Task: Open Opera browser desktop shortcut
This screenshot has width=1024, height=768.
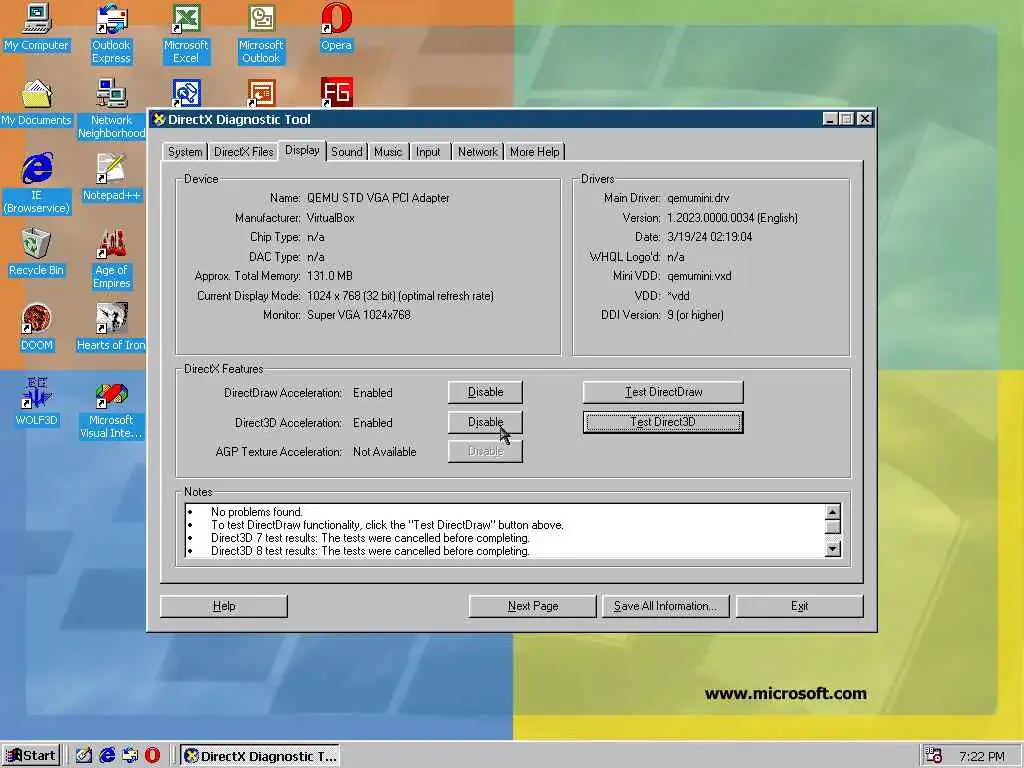Action: [336, 27]
